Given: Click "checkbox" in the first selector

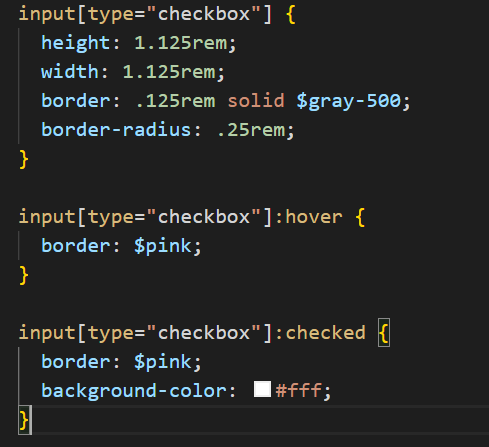Looking at the screenshot, I should point(204,14).
